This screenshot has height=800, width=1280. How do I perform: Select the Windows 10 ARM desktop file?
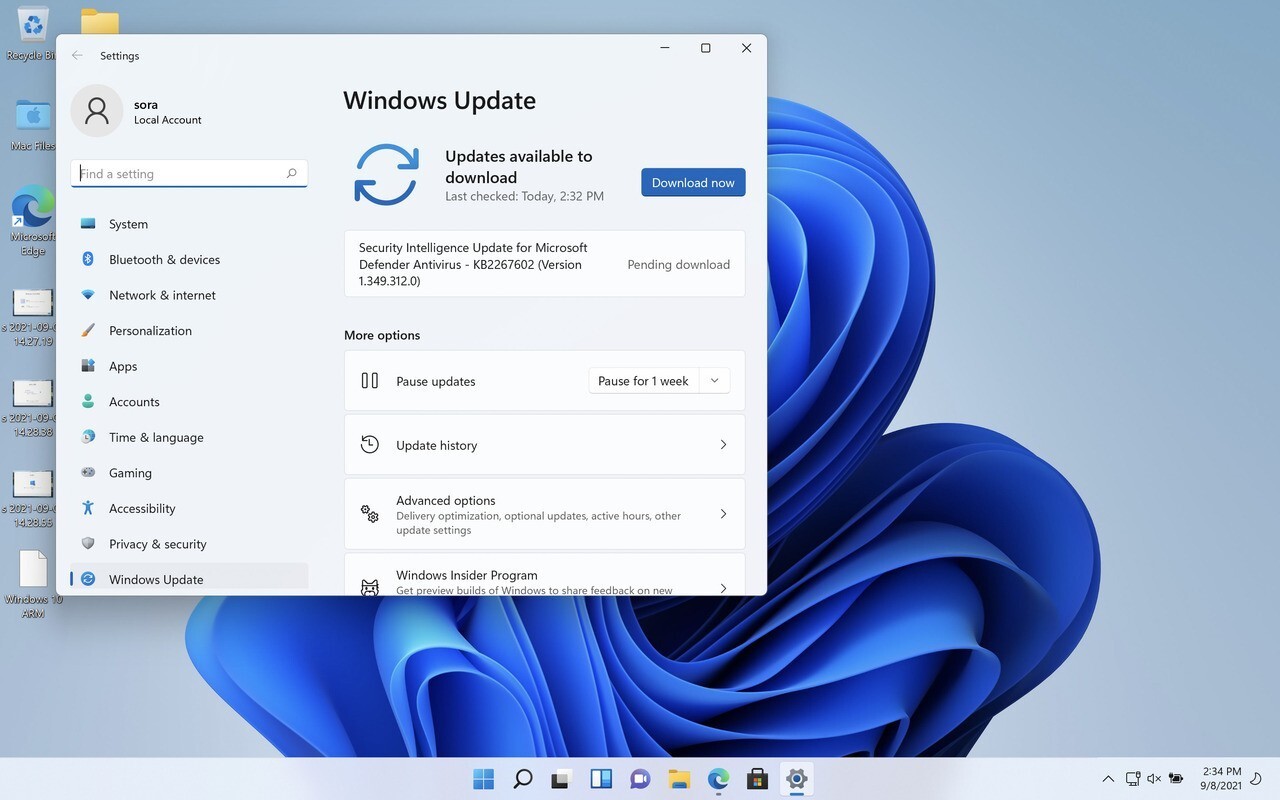pos(33,583)
